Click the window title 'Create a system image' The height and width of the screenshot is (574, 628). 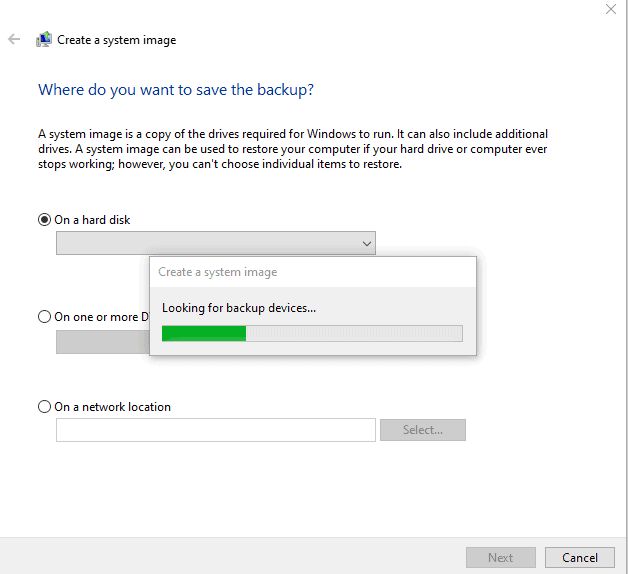[117, 40]
